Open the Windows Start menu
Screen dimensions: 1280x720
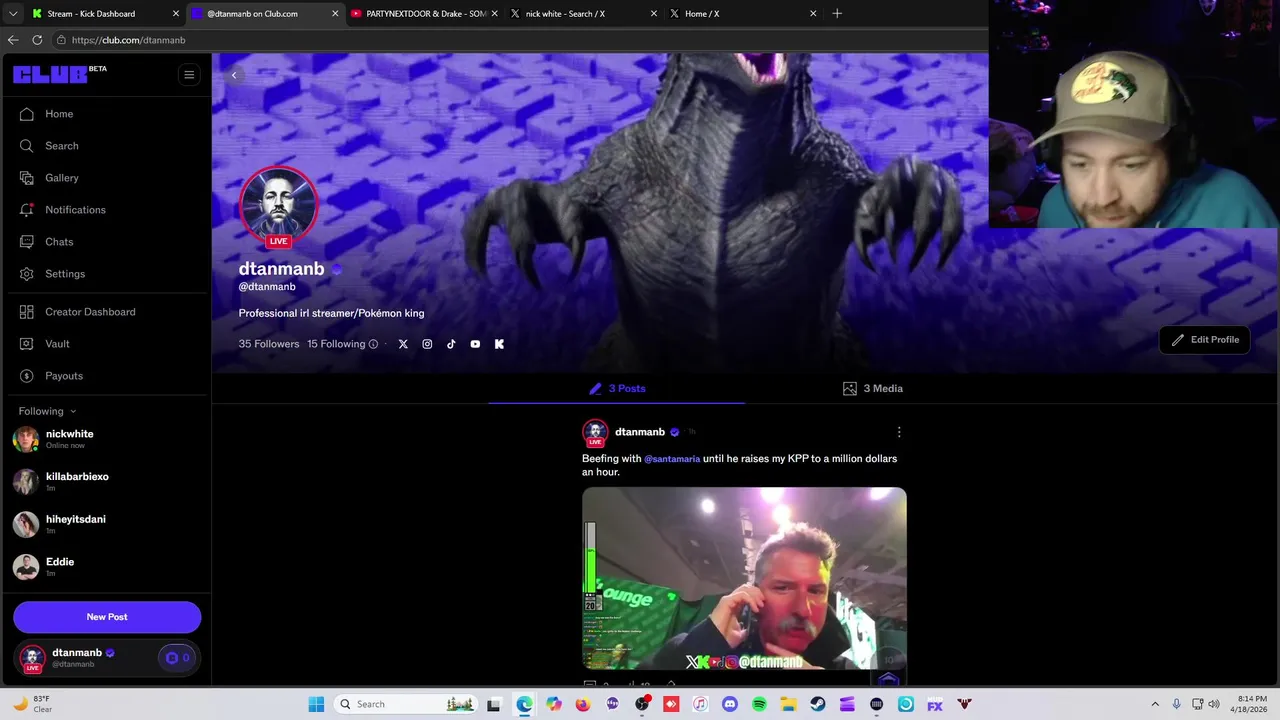316,704
